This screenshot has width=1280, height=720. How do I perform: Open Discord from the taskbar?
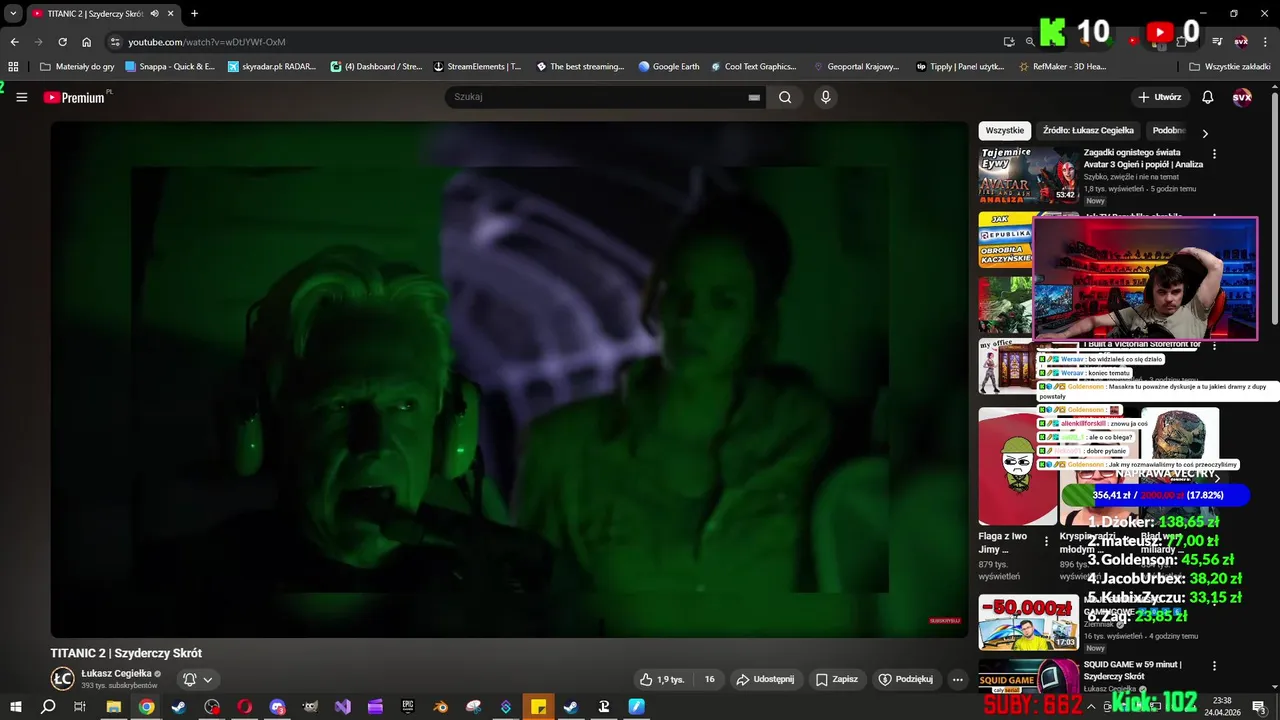pyautogui.click(x=278, y=706)
